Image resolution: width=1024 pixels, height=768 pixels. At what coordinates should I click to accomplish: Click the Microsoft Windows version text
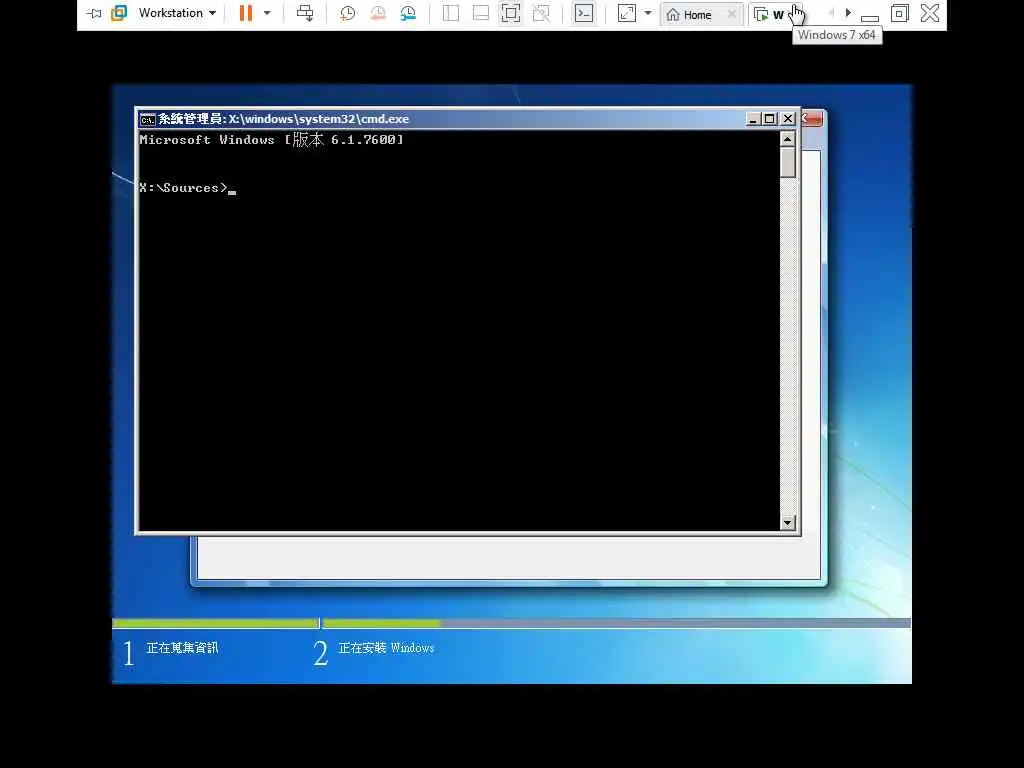click(x=272, y=139)
